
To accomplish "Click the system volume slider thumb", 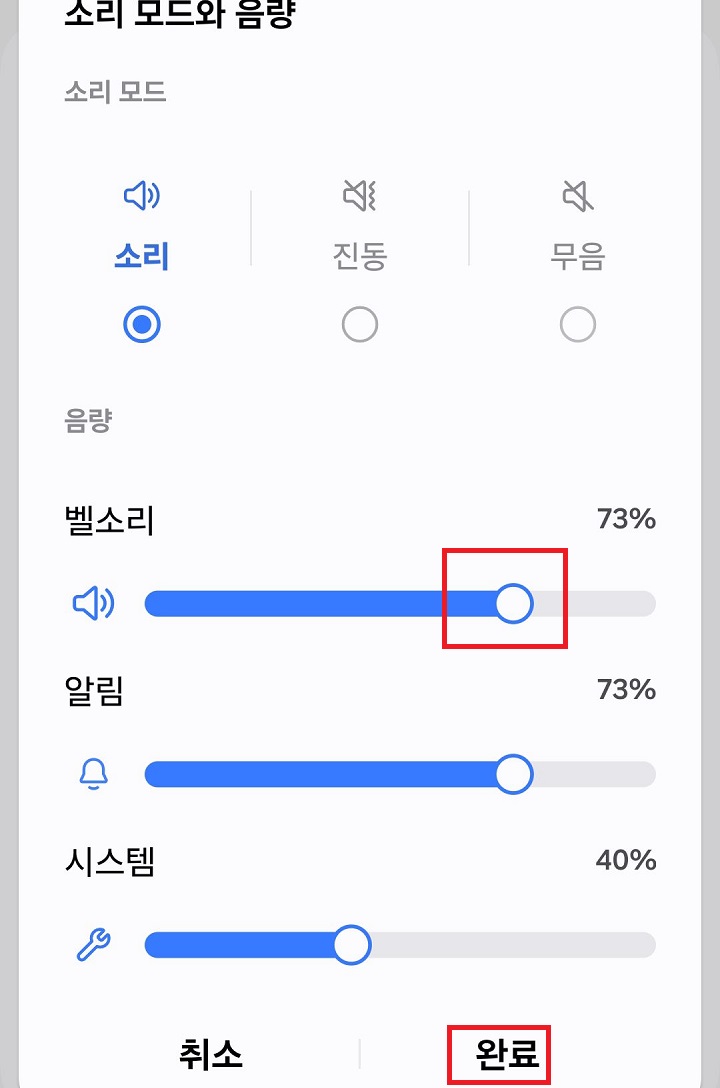I will 351,943.
